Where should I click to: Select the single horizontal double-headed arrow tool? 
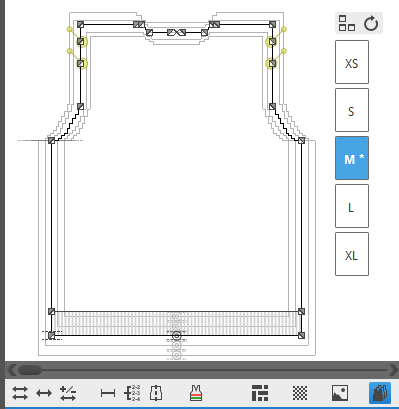[x=44, y=393]
